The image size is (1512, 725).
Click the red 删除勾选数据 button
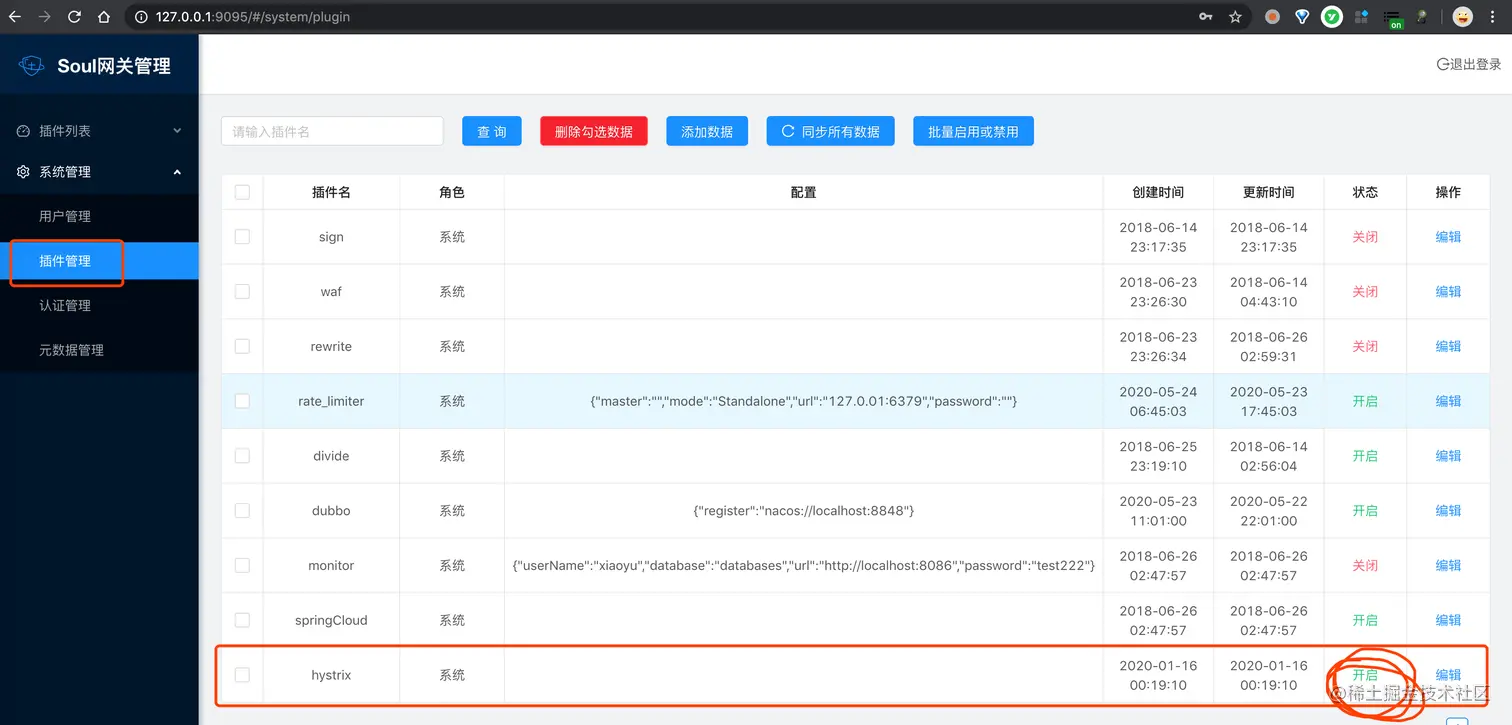coord(594,131)
